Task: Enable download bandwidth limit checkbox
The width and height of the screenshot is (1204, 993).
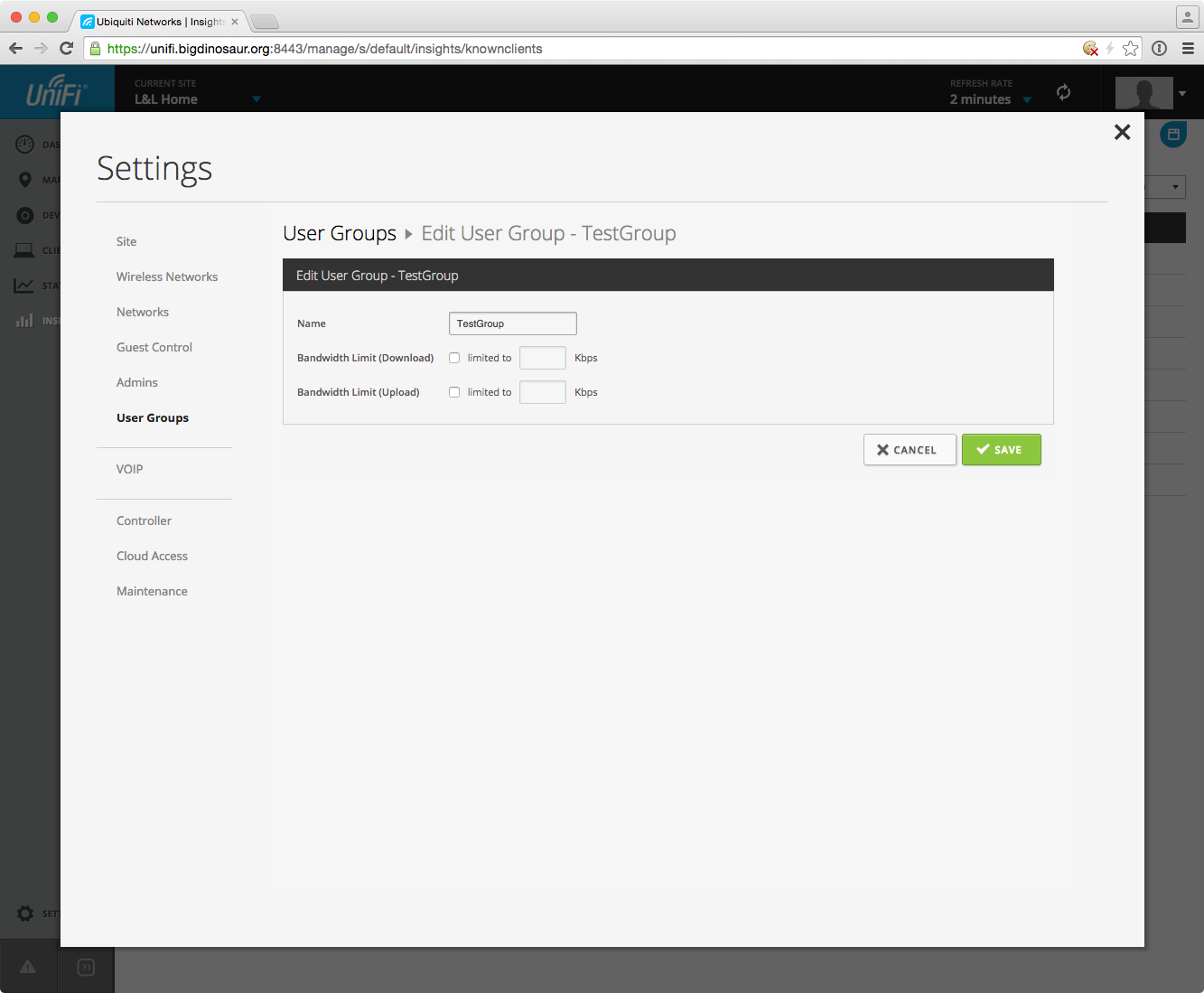Action: 454,358
